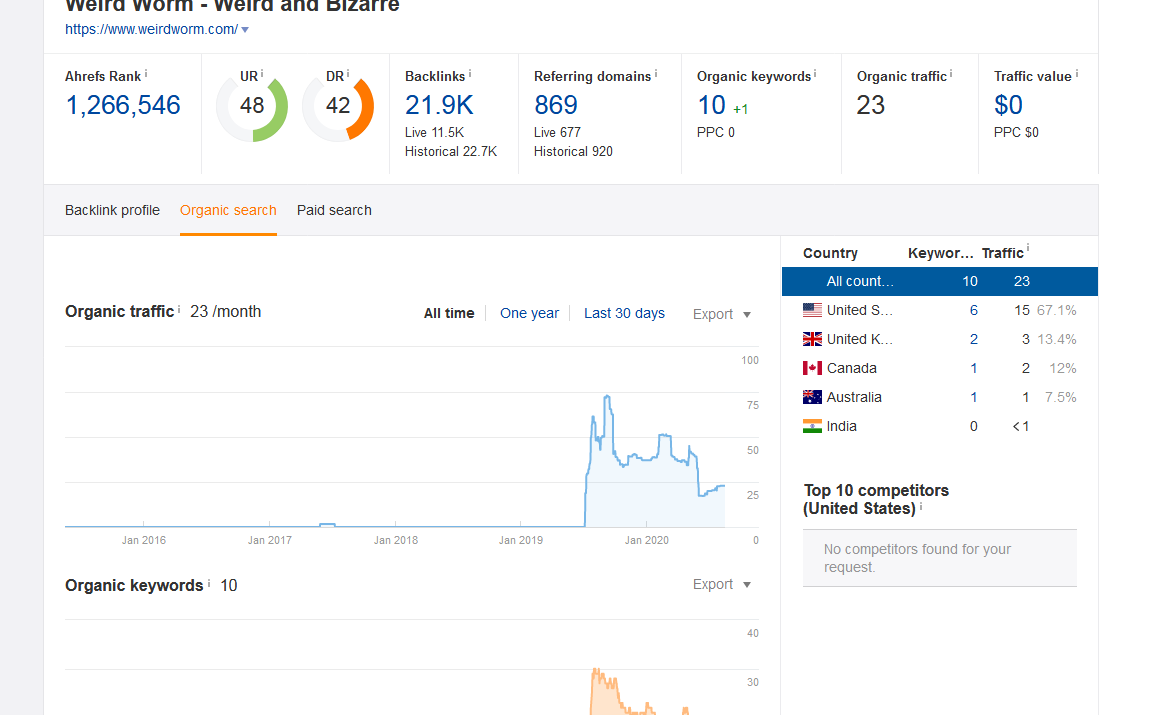The width and height of the screenshot is (1173, 715).
Task: Click the No competitors found message box
Action: tap(940, 558)
